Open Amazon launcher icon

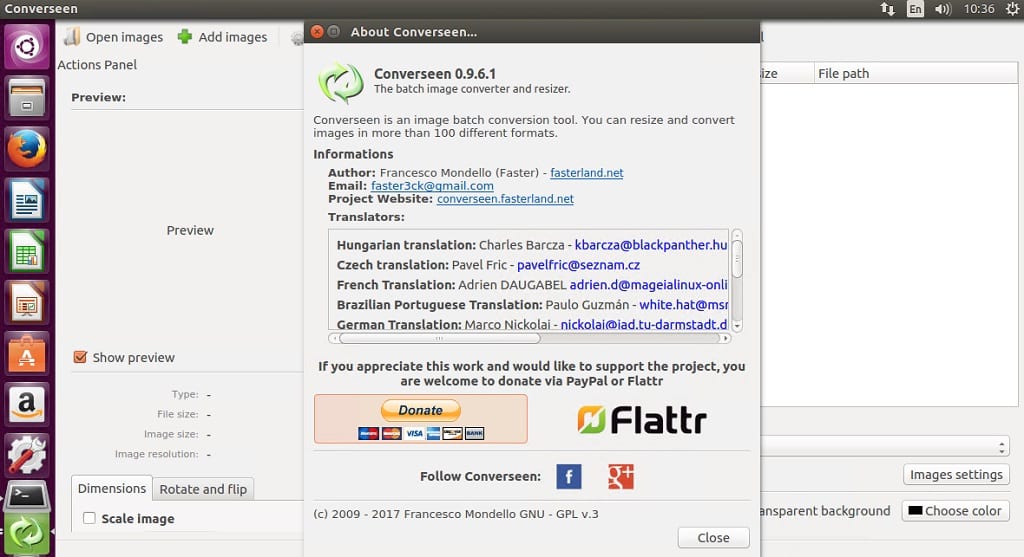point(27,405)
